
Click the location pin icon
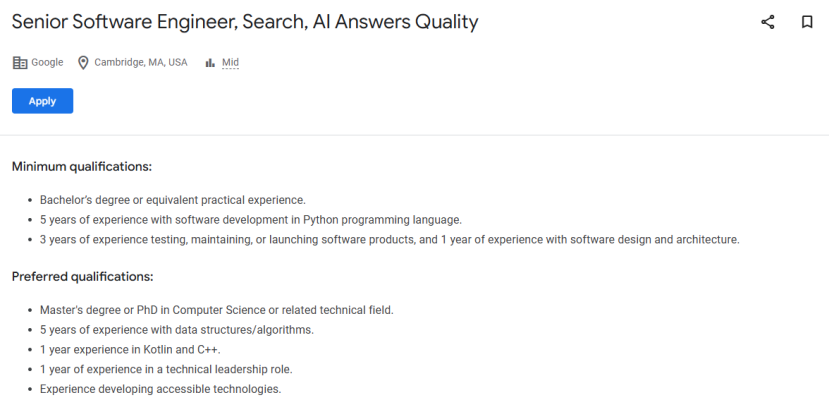(x=83, y=62)
